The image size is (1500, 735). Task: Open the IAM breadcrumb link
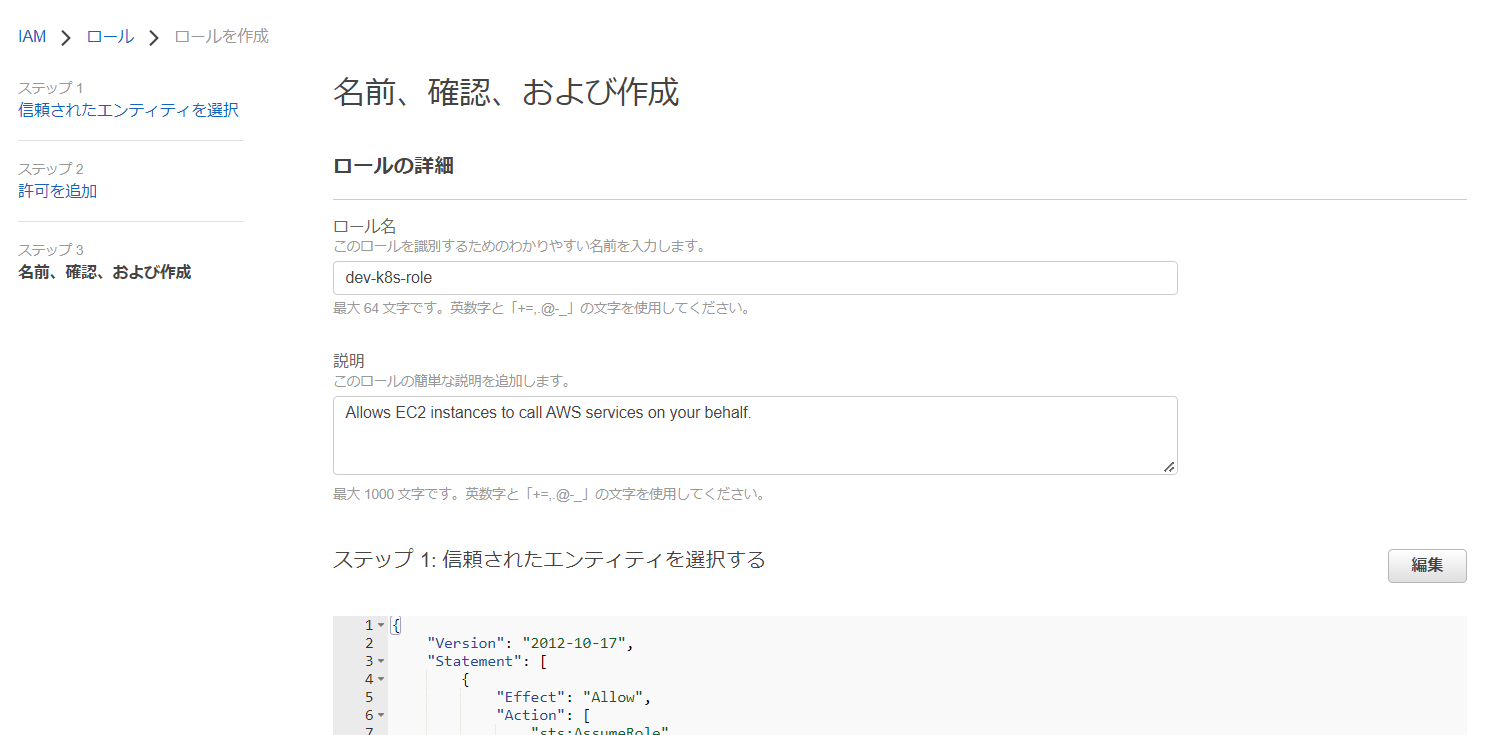(x=32, y=37)
